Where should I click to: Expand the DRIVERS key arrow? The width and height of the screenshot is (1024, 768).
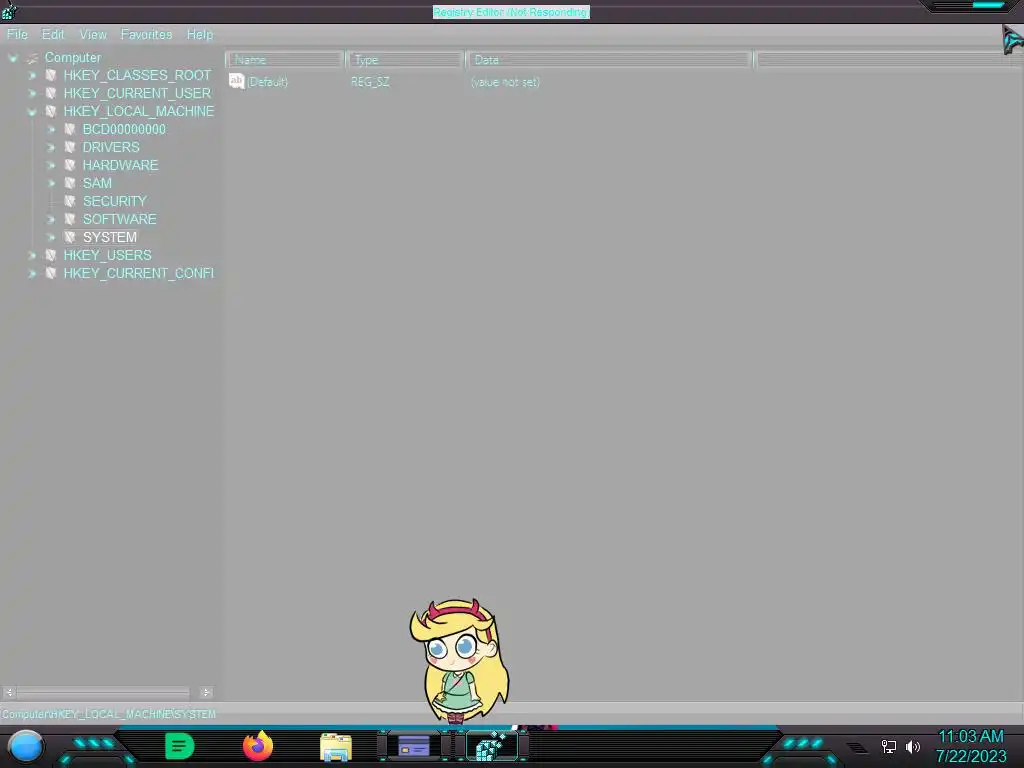click(x=50, y=148)
